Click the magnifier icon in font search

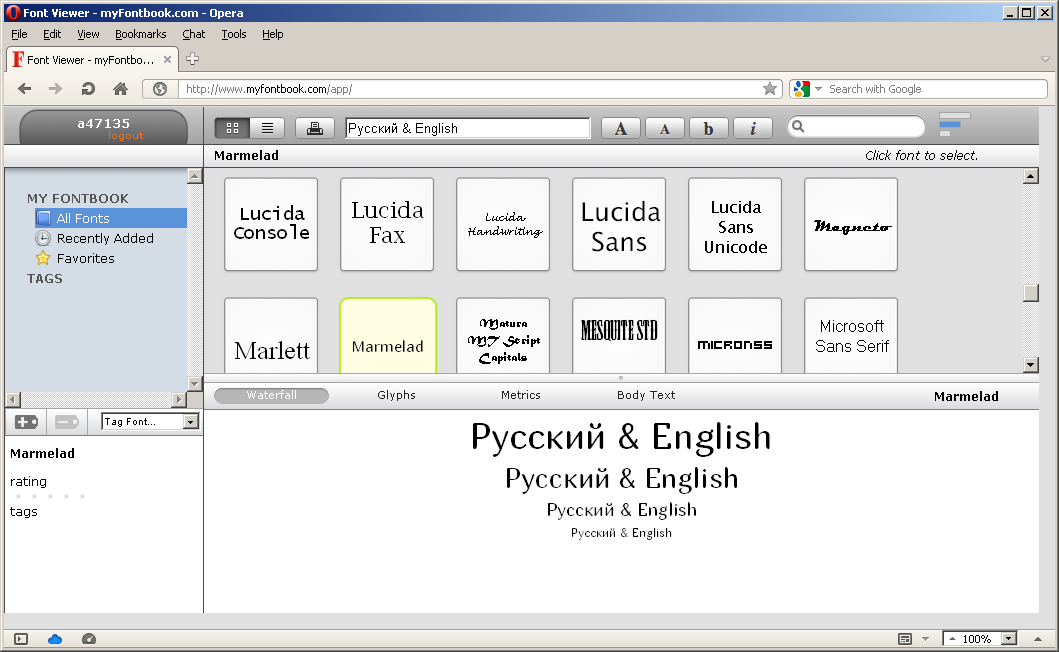[x=798, y=126]
